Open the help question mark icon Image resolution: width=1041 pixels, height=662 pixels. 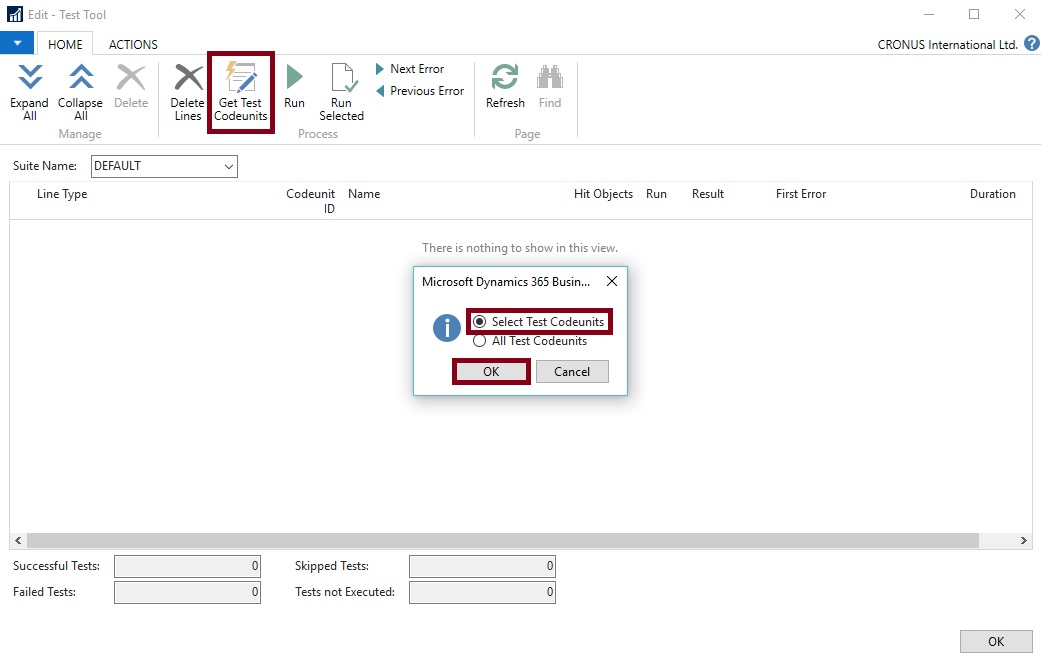[1031, 44]
